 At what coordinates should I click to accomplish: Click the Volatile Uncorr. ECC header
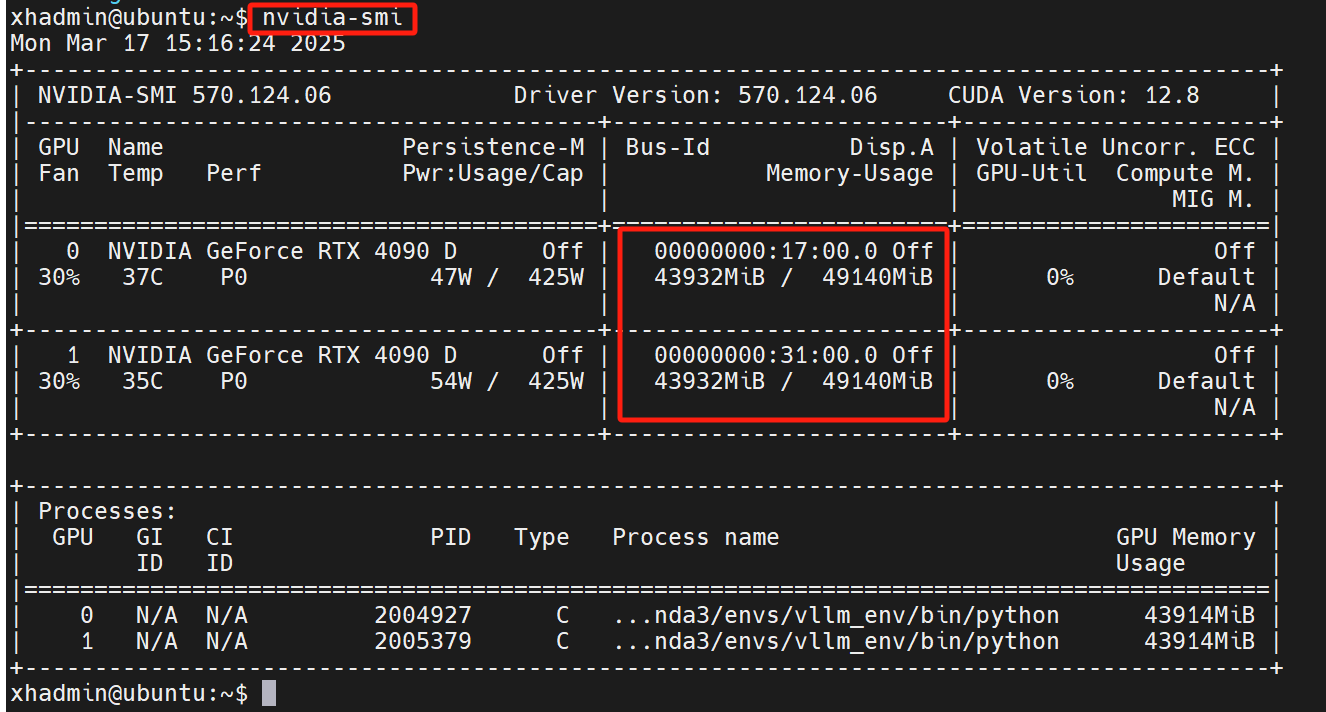point(1114,147)
